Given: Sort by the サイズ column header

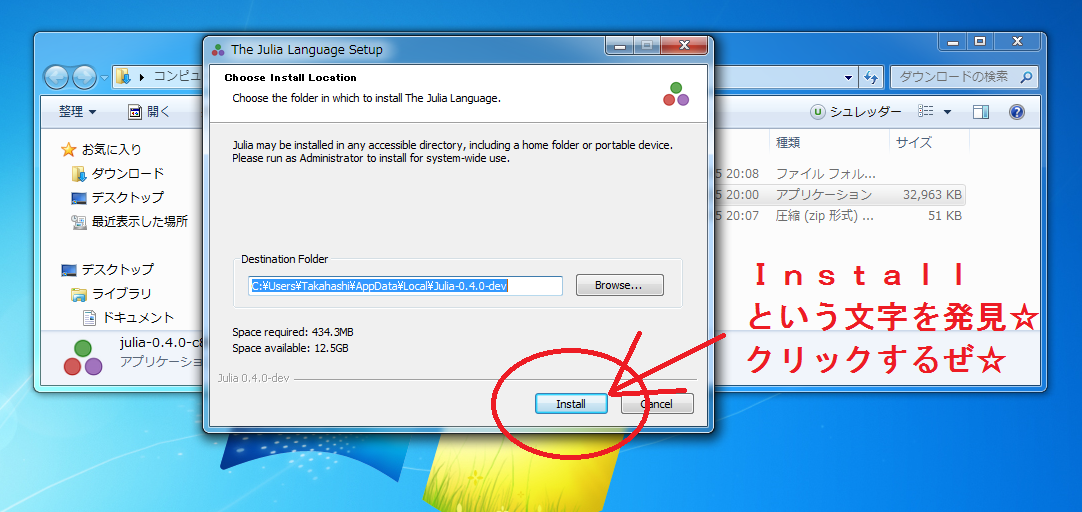Looking at the screenshot, I should point(914,143).
